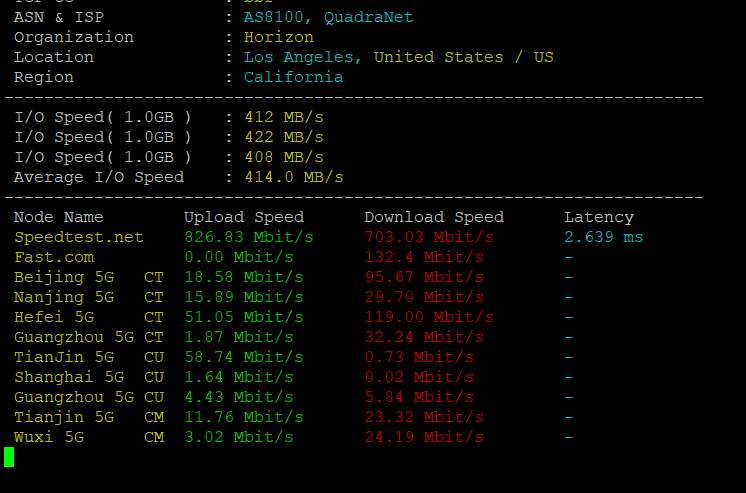Click the Upload Speed column header

[x=244, y=217]
